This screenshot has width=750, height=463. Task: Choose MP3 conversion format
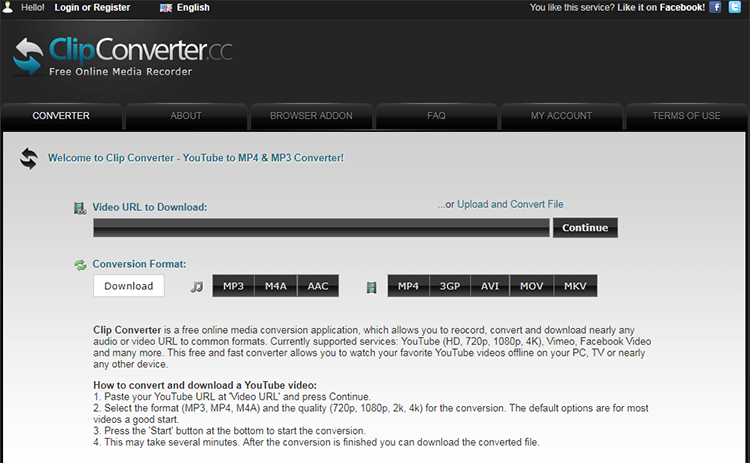tap(233, 286)
